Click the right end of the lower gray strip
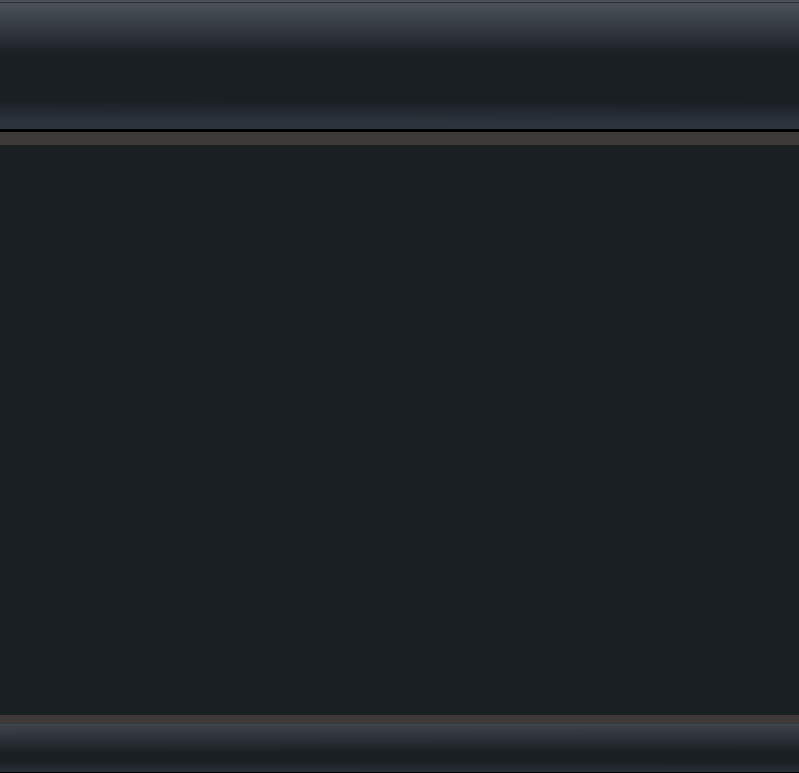 point(793,719)
